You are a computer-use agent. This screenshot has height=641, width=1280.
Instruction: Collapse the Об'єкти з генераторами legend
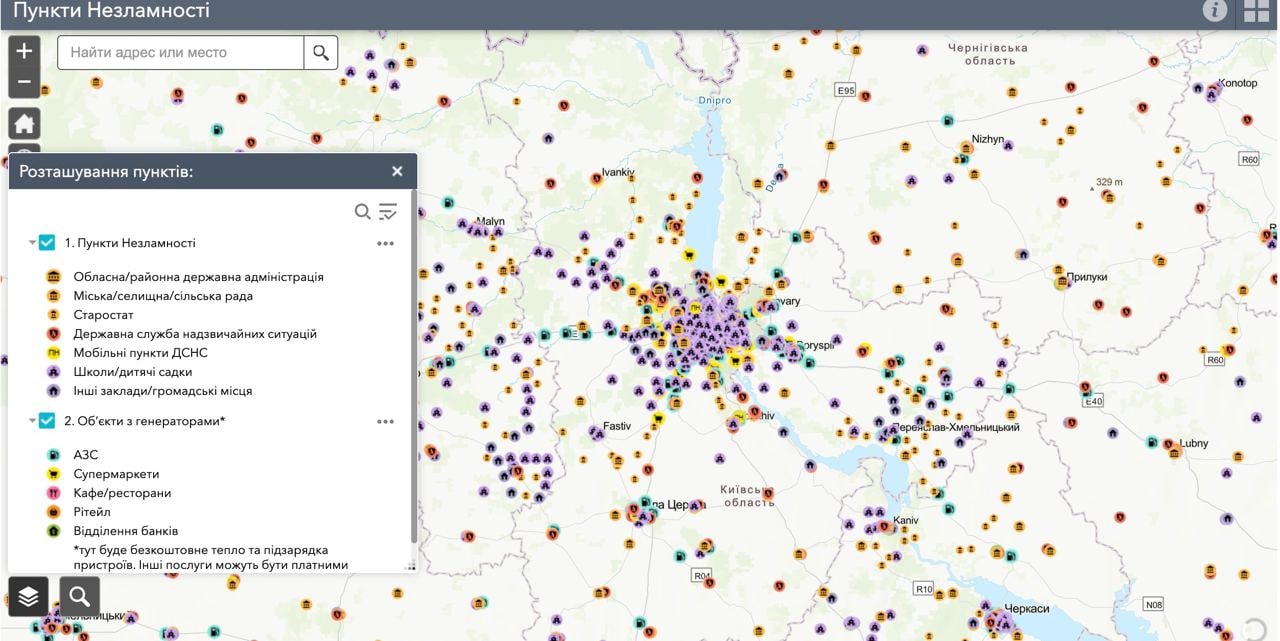click(32, 422)
